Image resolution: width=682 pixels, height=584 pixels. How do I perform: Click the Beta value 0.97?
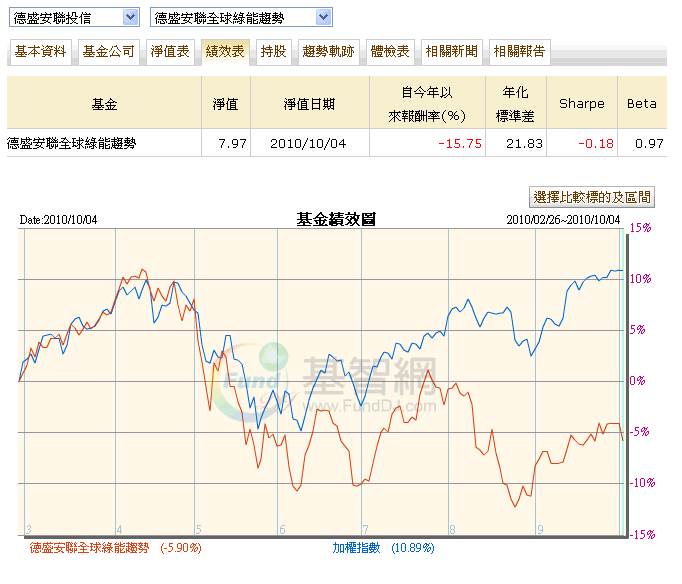click(x=649, y=143)
